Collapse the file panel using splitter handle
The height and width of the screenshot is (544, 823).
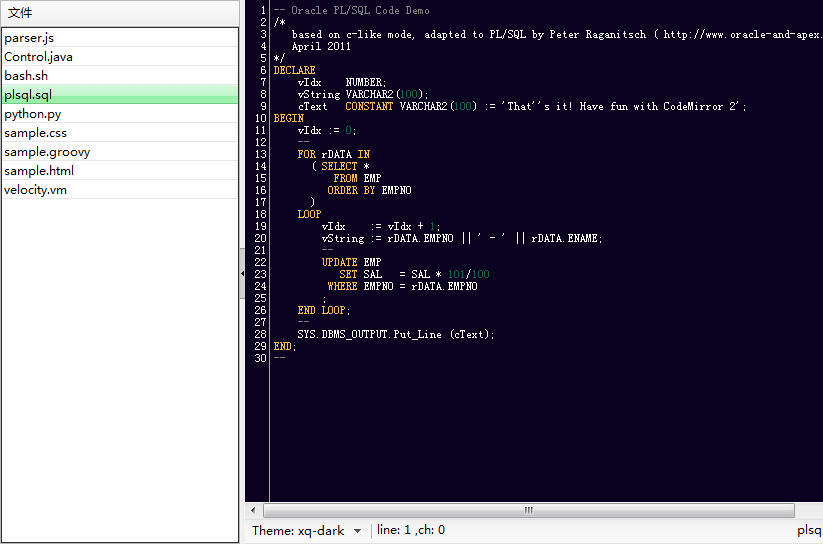click(242, 272)
